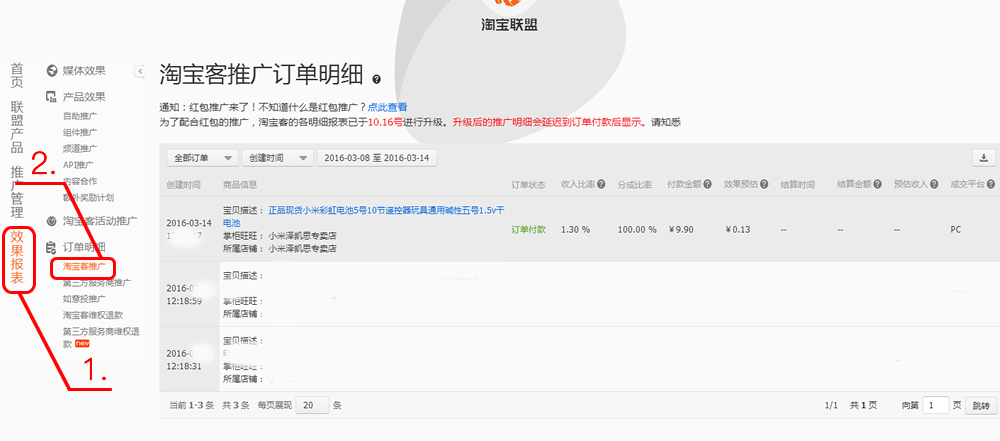Open date range picker 2016-03-08 至 2016-03-14

376,158
